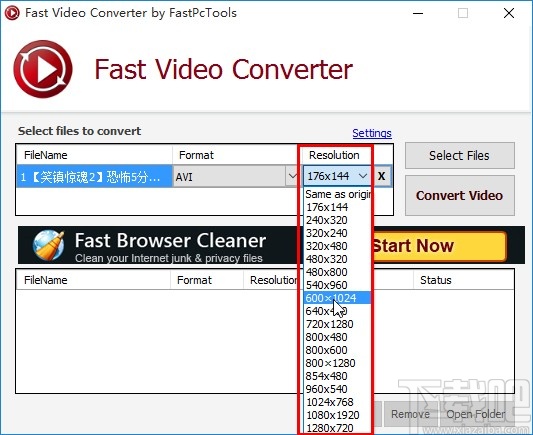This screenshot has width=533, height=435.
Task: Click Start Now on the cleaner banner
Action: 440,245
